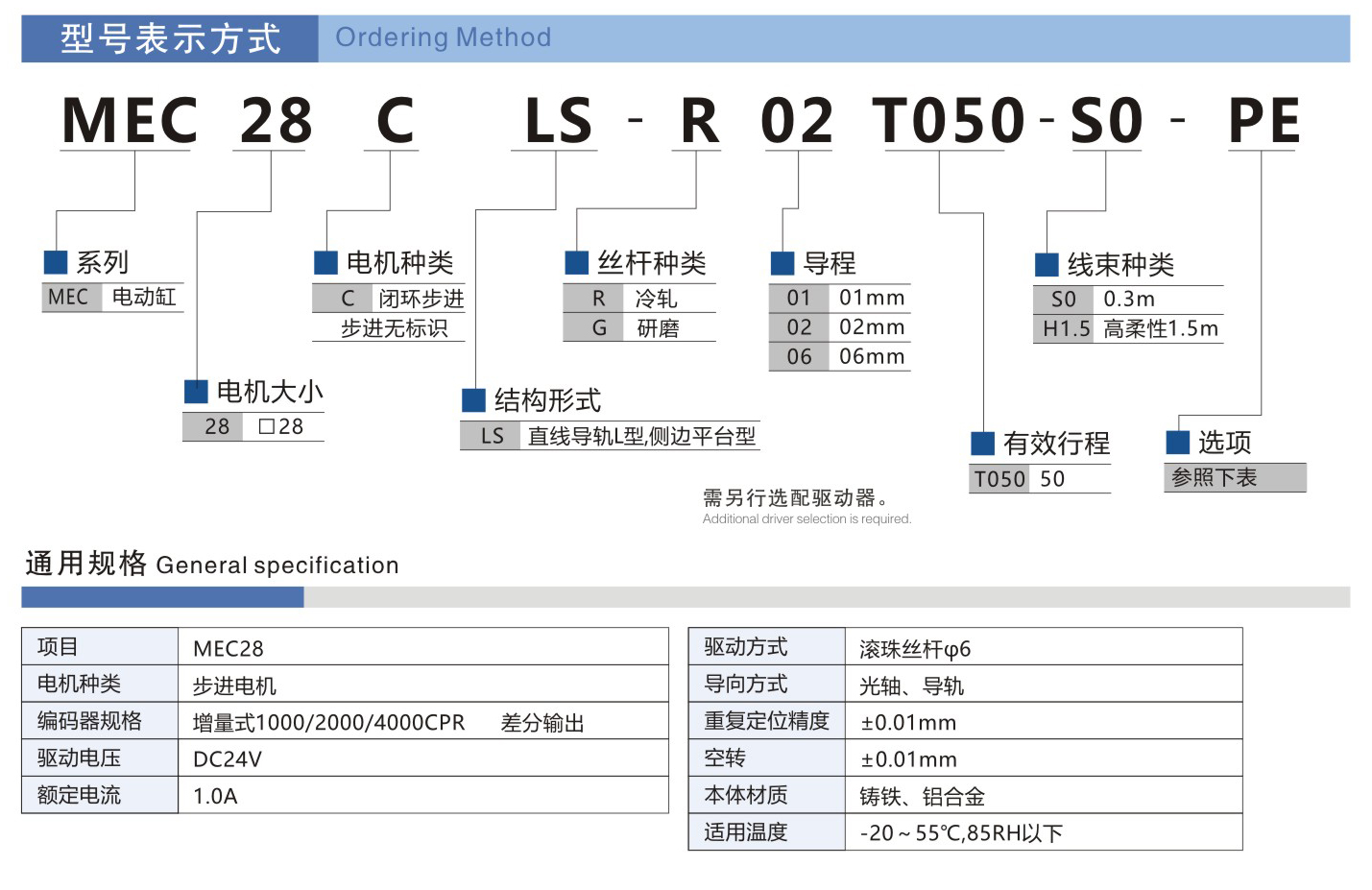Click the 'LS' model code segment

coord(558,121)
